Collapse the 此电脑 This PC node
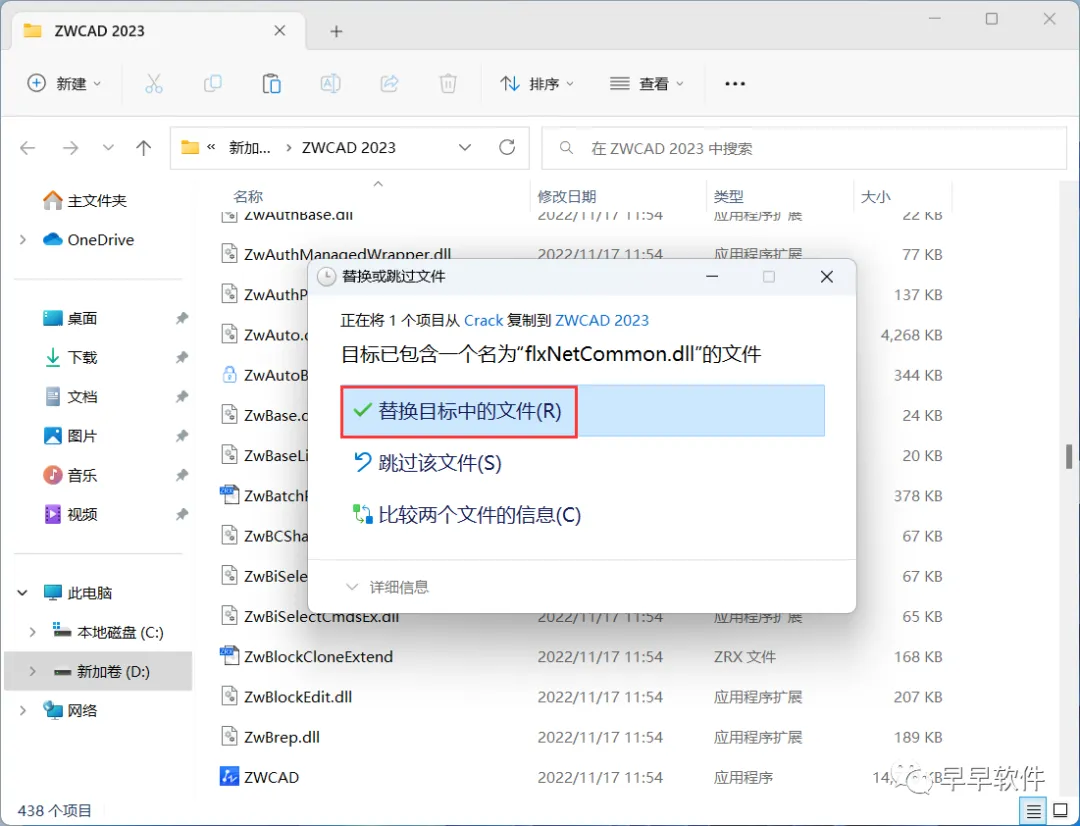Viewport: 1080px width, 826px height. 23,592
